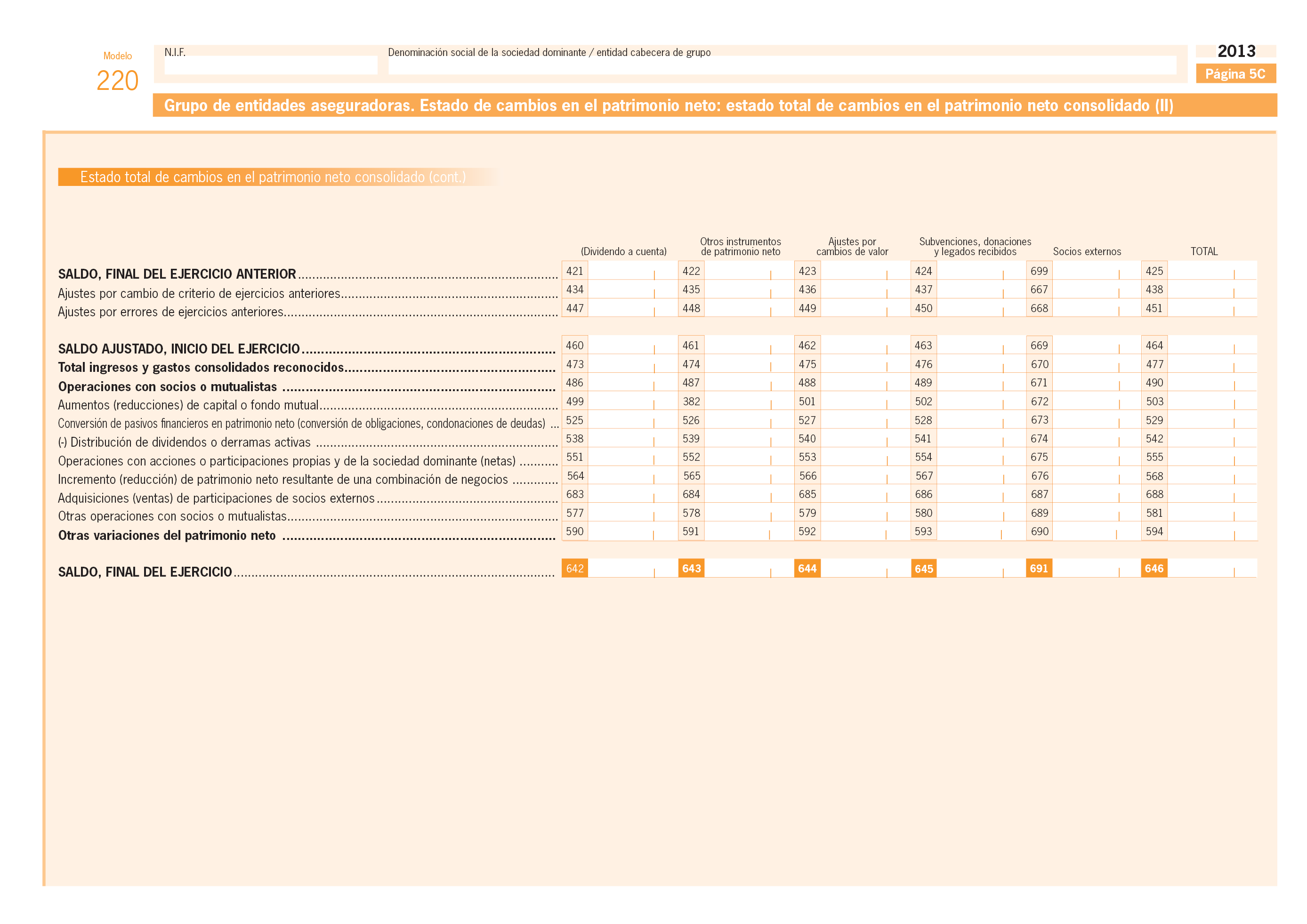
Task: Click the input field for box 460
Action: pyautogui.click(x=632, y=345)
